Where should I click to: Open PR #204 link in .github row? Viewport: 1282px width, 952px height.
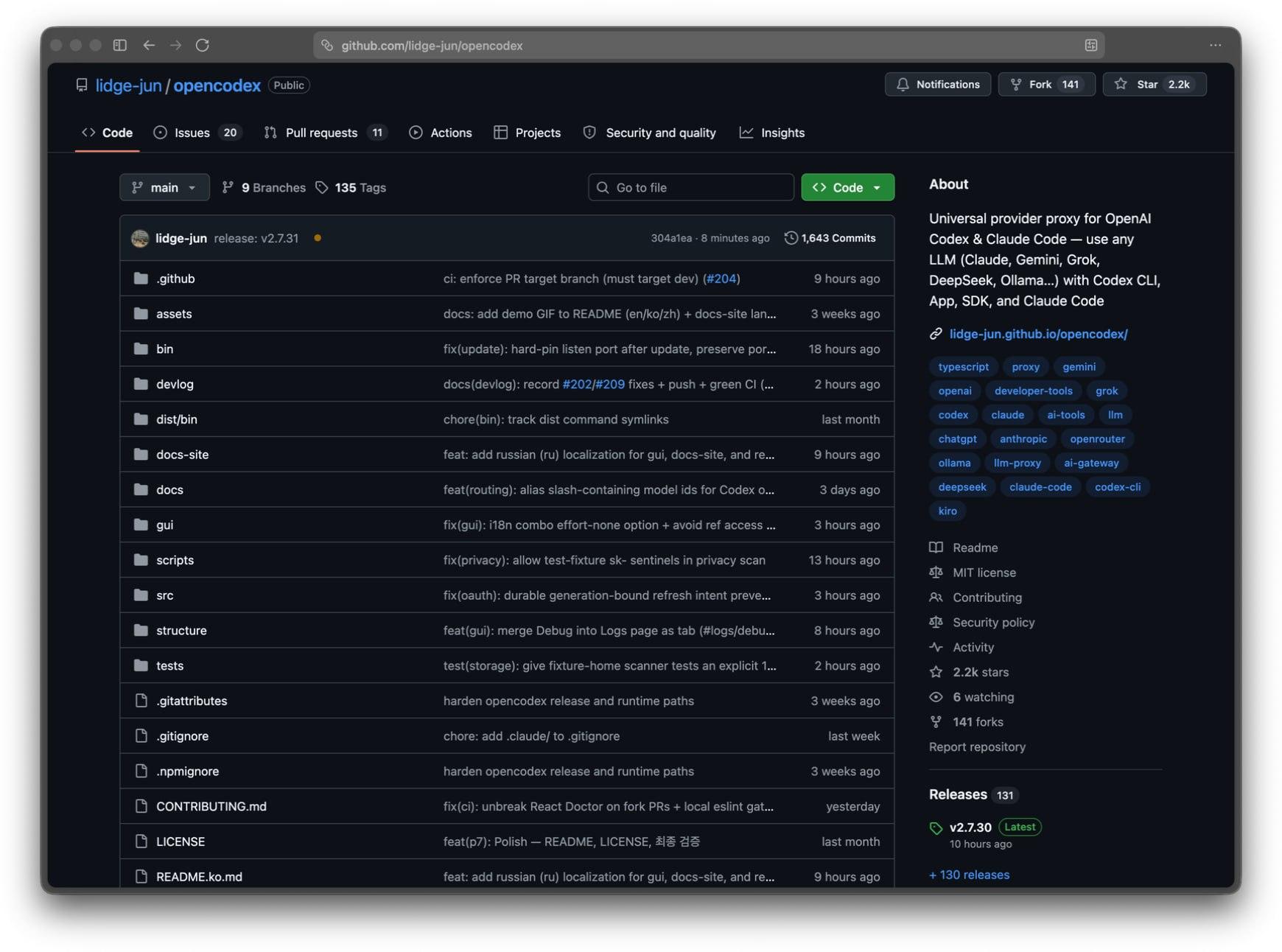[x=721, y=279]
